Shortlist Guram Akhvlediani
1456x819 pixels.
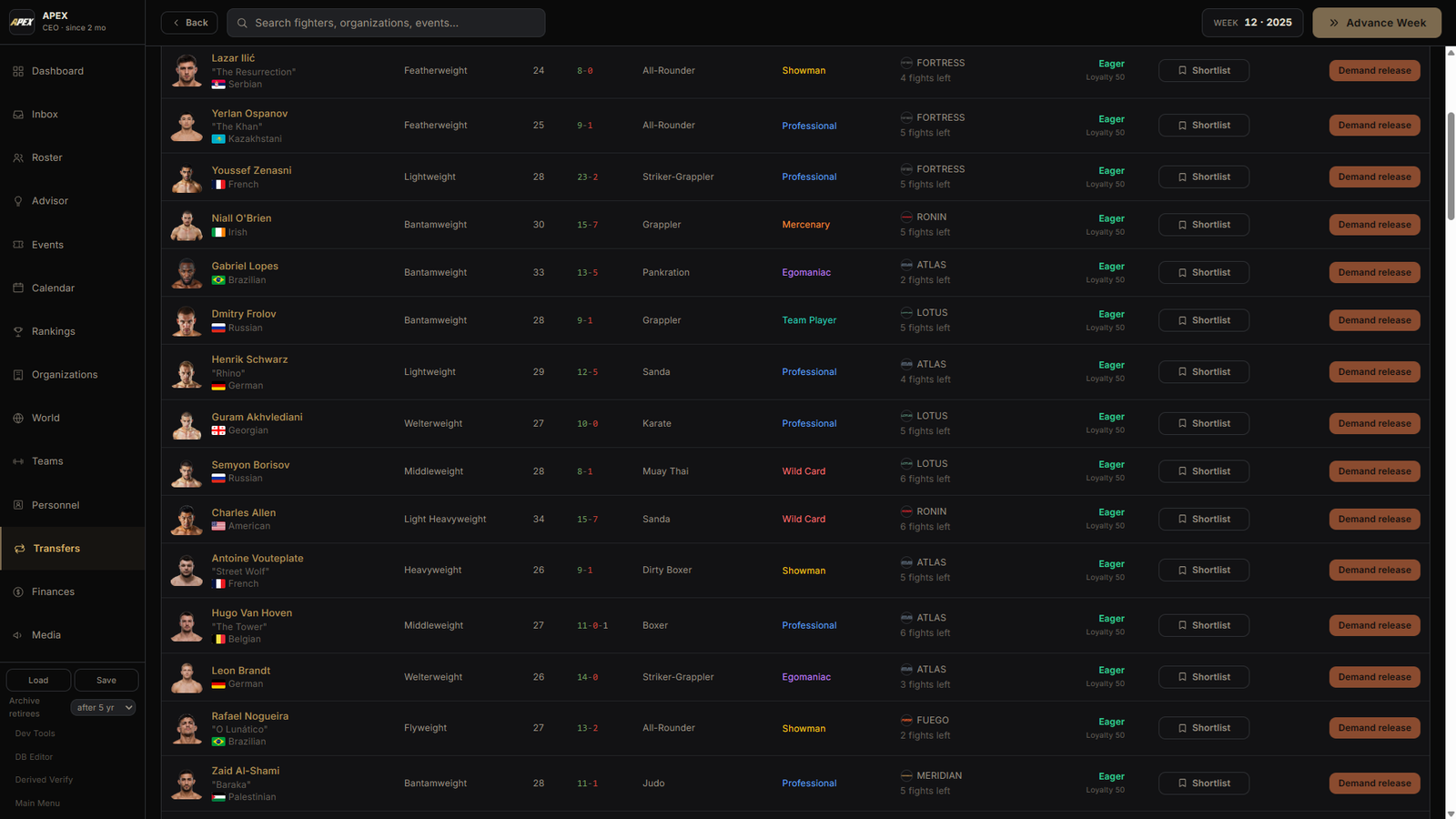[1203, 423]
